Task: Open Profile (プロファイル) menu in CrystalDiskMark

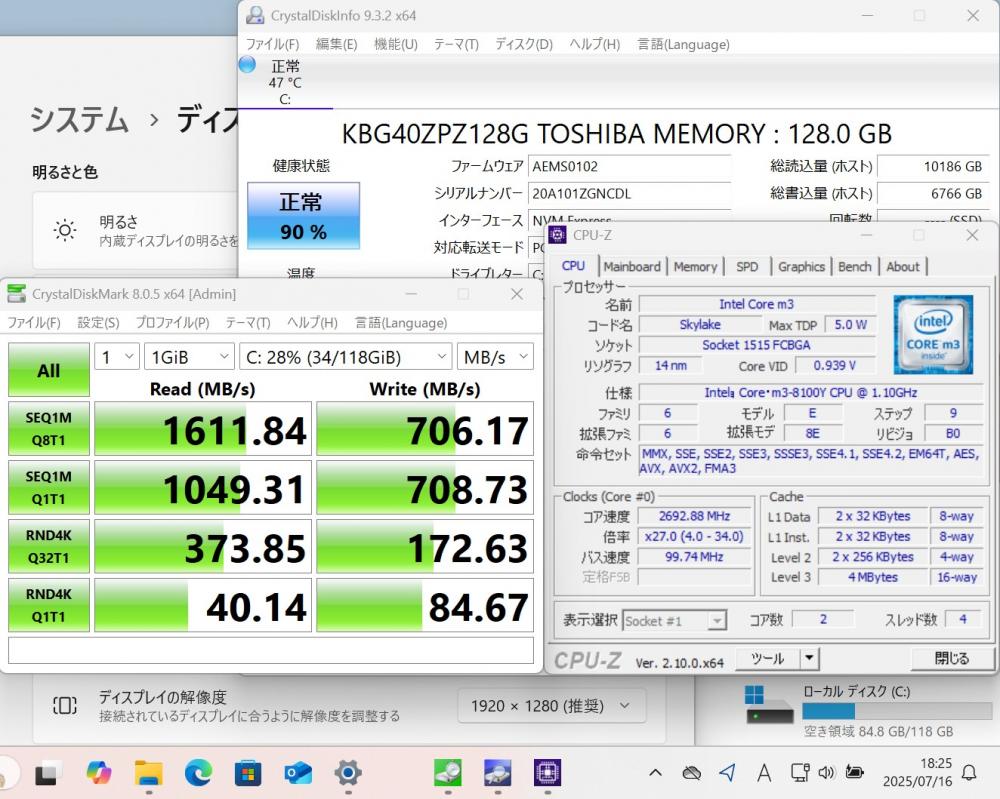Action: coord(172,323)
